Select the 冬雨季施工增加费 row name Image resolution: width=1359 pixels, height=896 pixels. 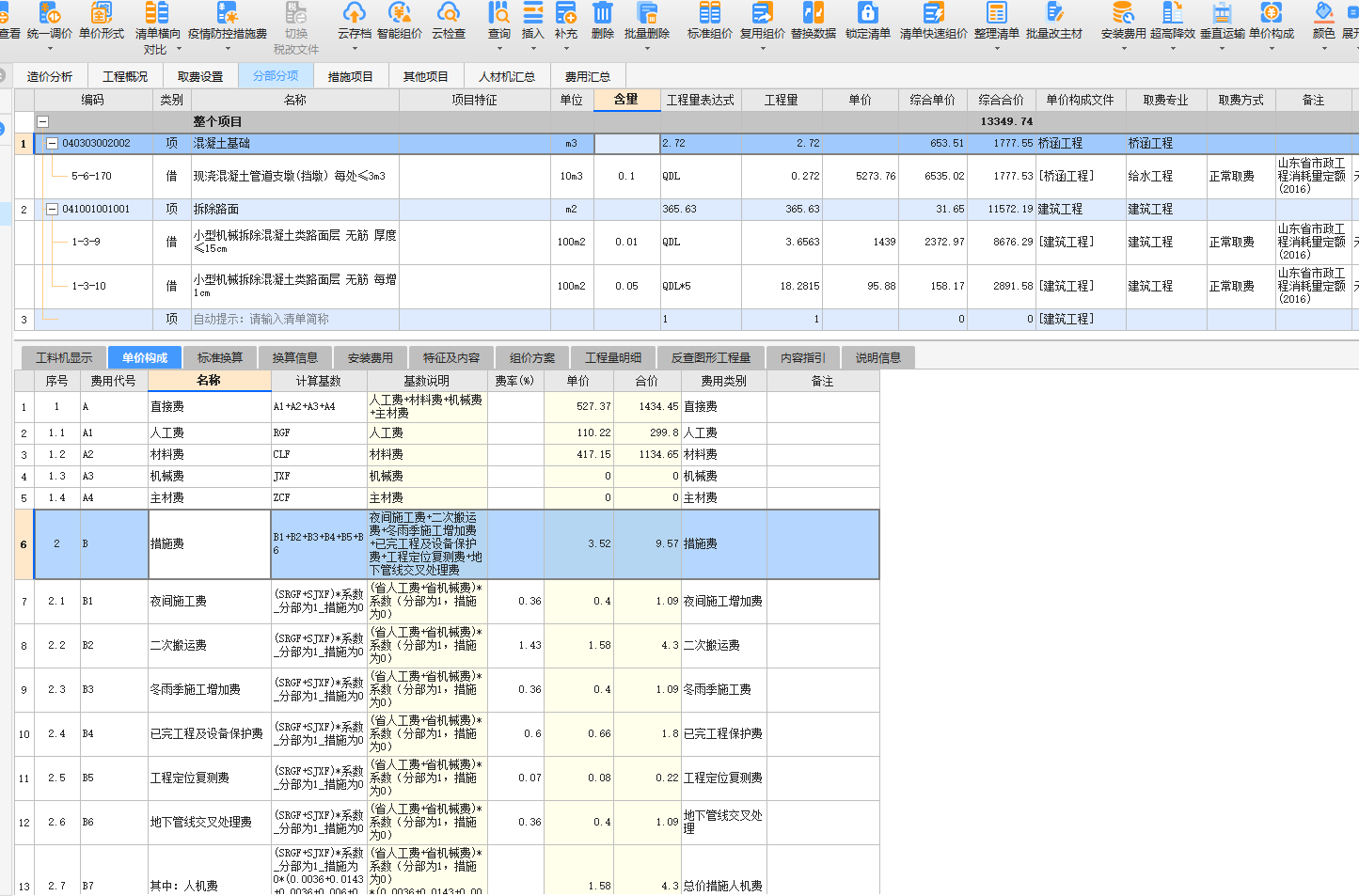click(x=196, y=690)
